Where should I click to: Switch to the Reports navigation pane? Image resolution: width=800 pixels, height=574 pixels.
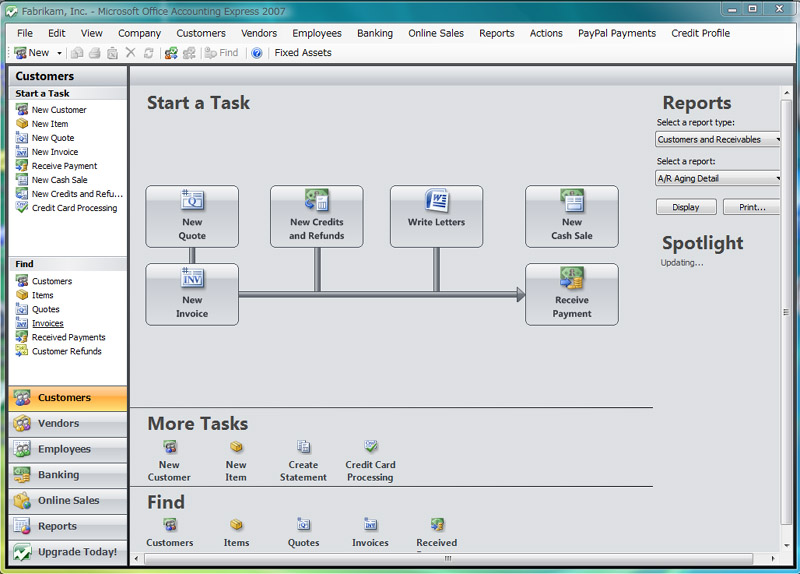click(68, 527)
